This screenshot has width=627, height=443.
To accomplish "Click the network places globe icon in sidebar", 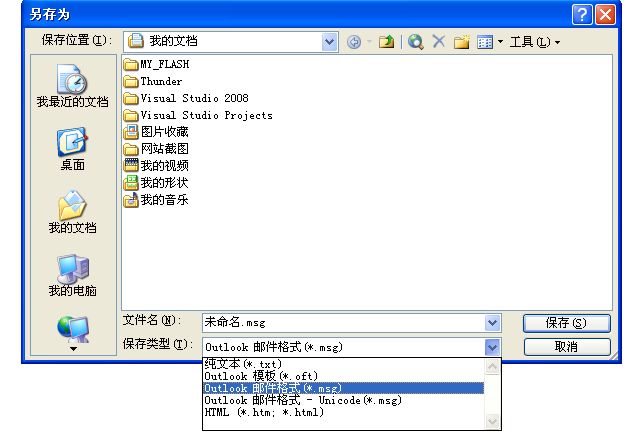I will tap(73, 329).
